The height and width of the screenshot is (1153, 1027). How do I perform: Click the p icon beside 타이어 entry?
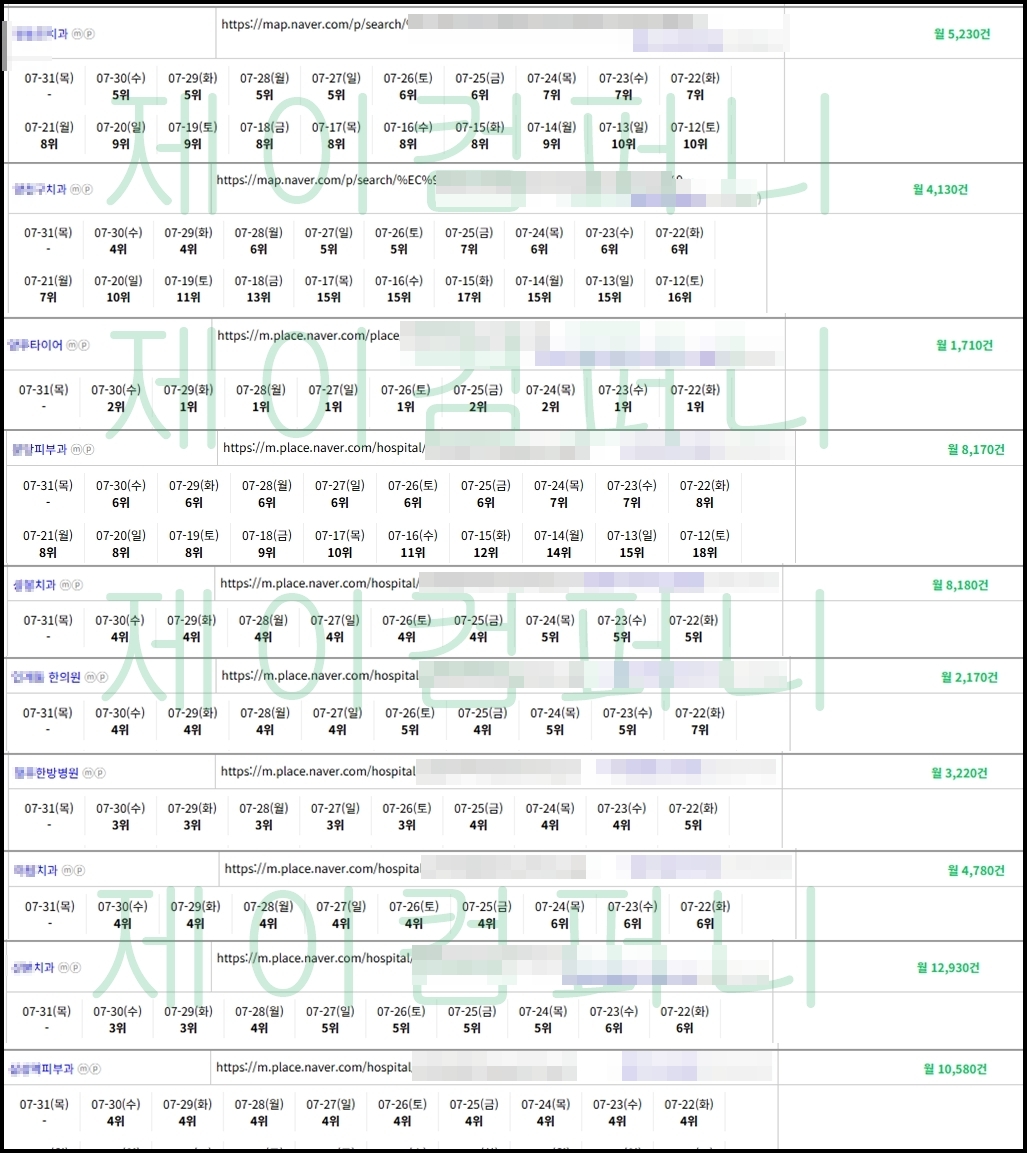[x=84, y=345]
